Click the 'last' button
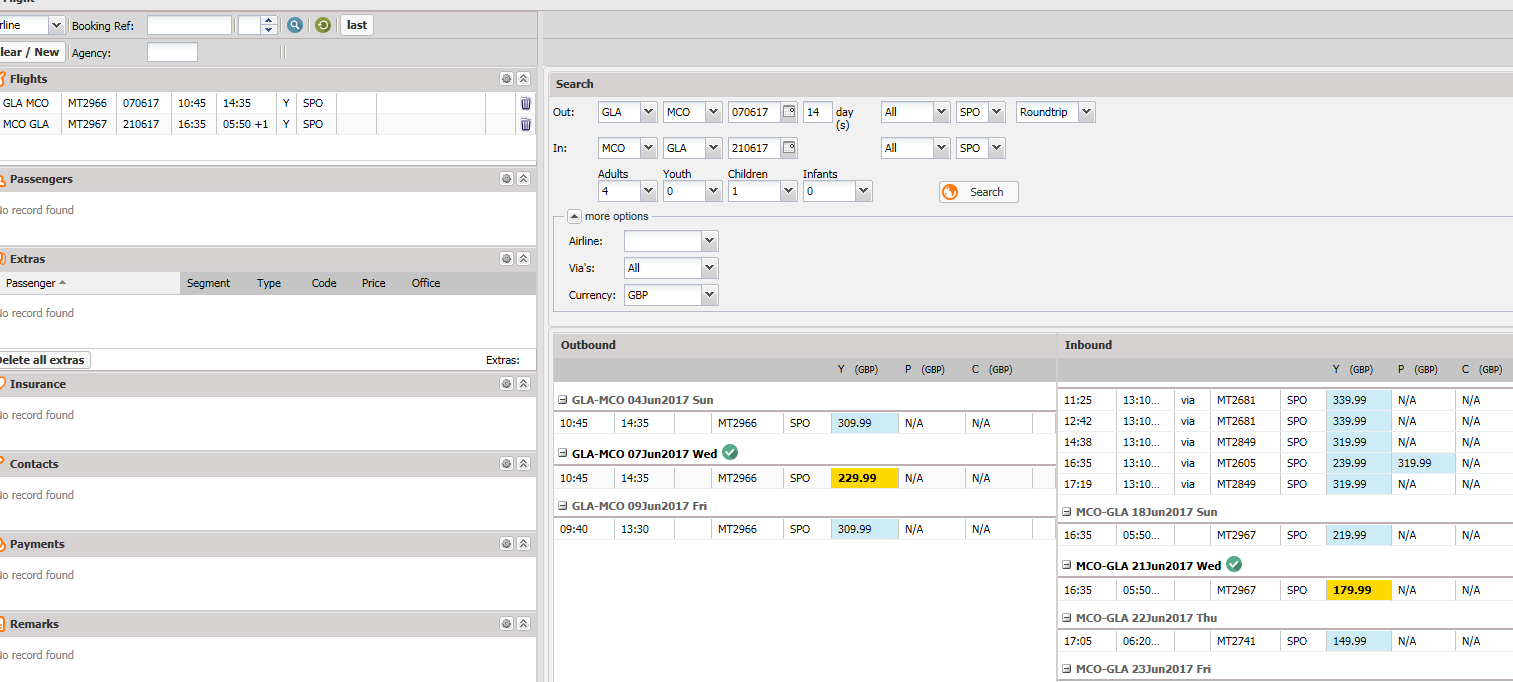Screen dimensions: 1513x682 (x=357, y=25)
